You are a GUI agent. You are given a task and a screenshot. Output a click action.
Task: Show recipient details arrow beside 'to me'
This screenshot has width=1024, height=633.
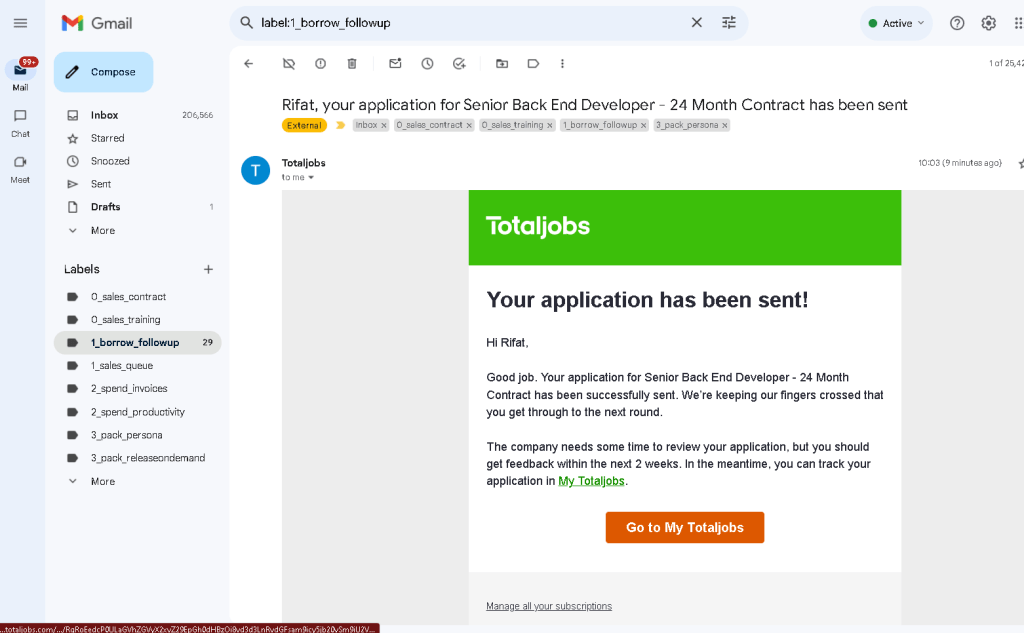pos(311,178)
